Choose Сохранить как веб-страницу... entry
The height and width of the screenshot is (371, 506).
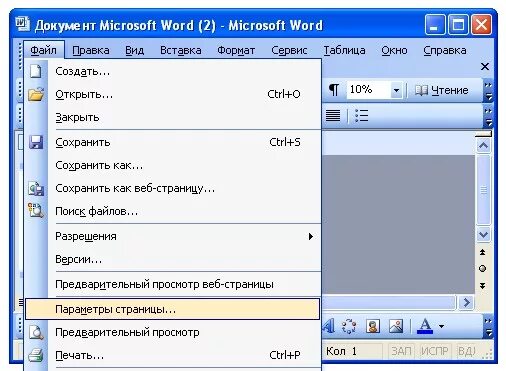coord(173,188)
